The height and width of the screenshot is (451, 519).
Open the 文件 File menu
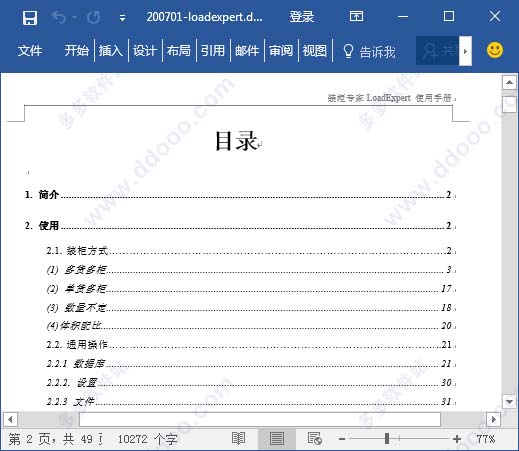pos(30,51)
